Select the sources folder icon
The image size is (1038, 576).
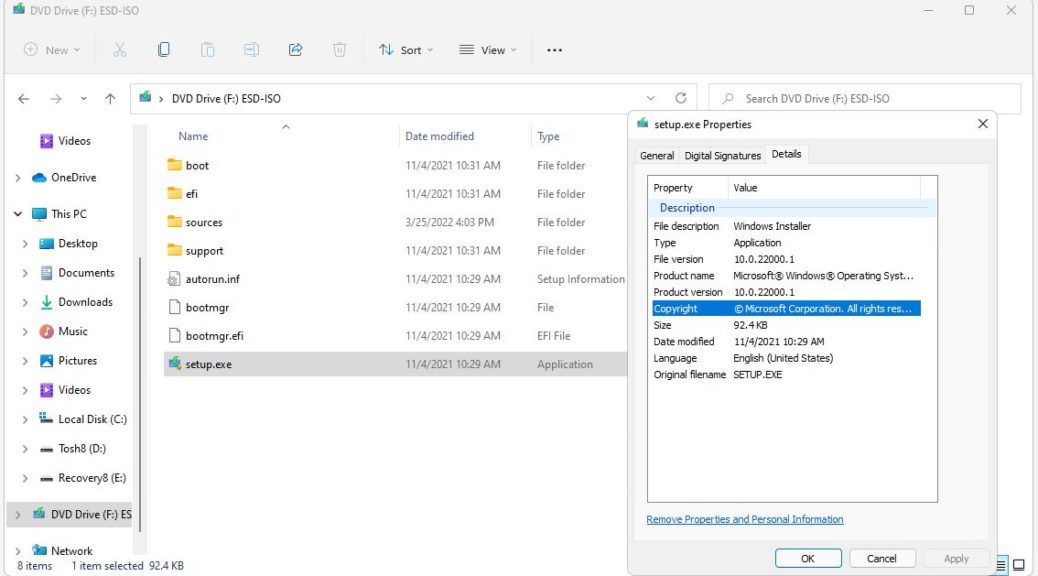(174, 222)
